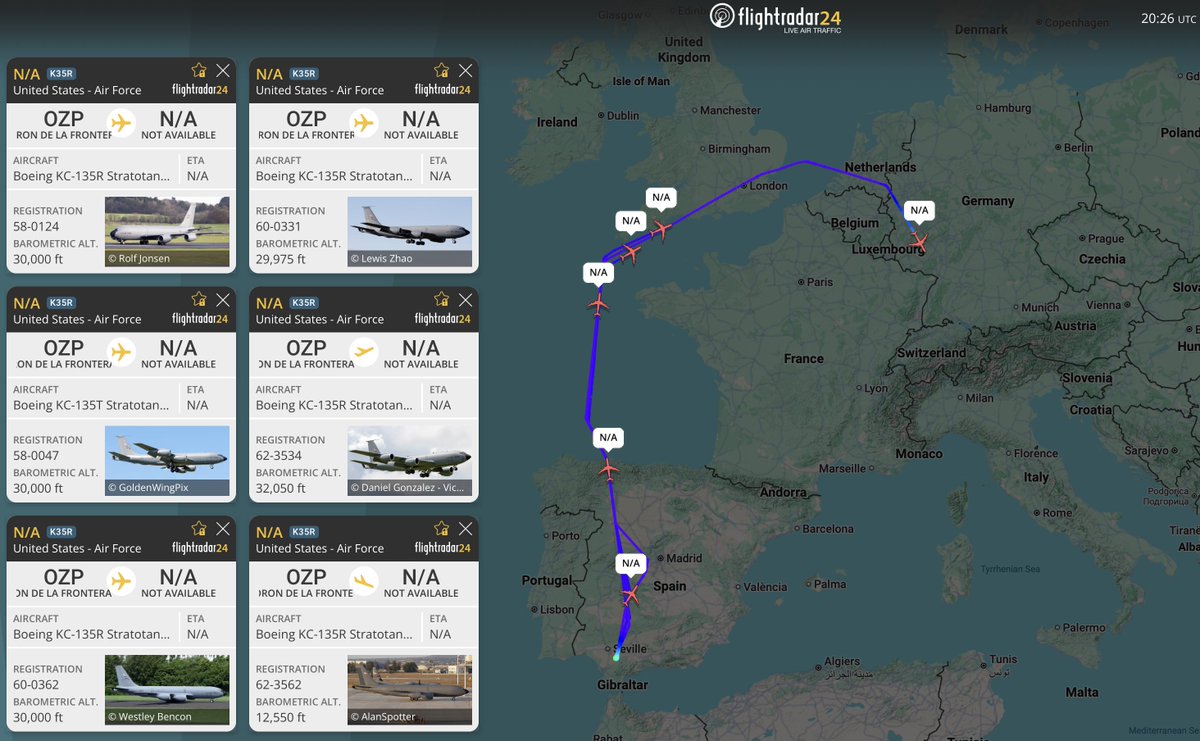This screenshot has height=741, width=1200.
Task: Click the K35R badge on the 60-0331 card
Action: tap(303, 74)
